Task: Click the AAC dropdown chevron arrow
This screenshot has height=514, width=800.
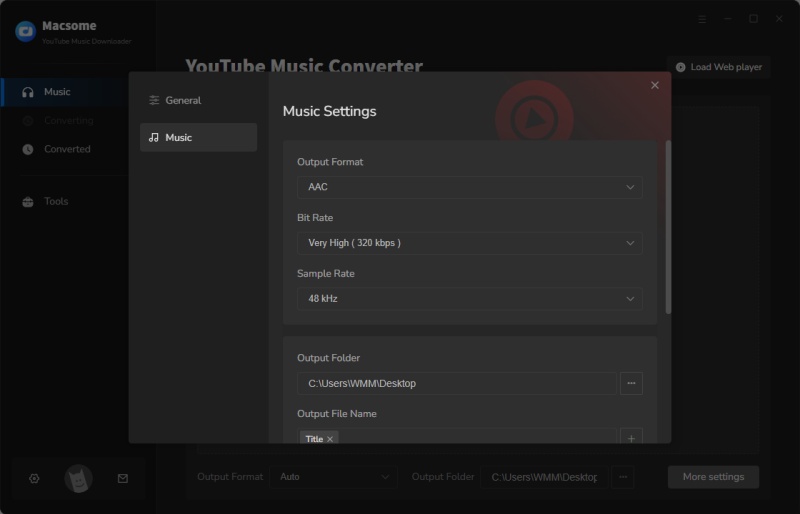Action: point(630,187)
